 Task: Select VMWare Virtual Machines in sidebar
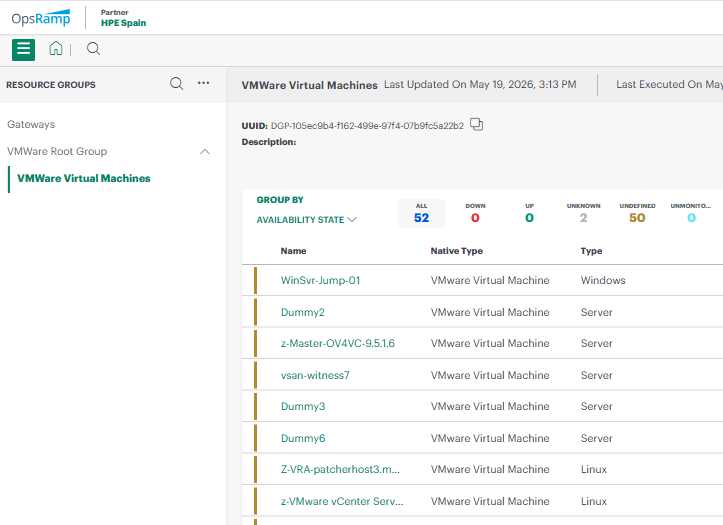point(84,178)
